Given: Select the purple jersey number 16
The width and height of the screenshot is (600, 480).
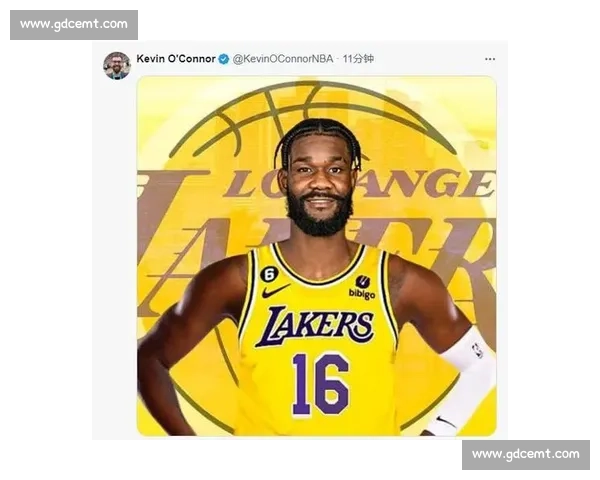Looking at the screenshot, I should [320, 384].
